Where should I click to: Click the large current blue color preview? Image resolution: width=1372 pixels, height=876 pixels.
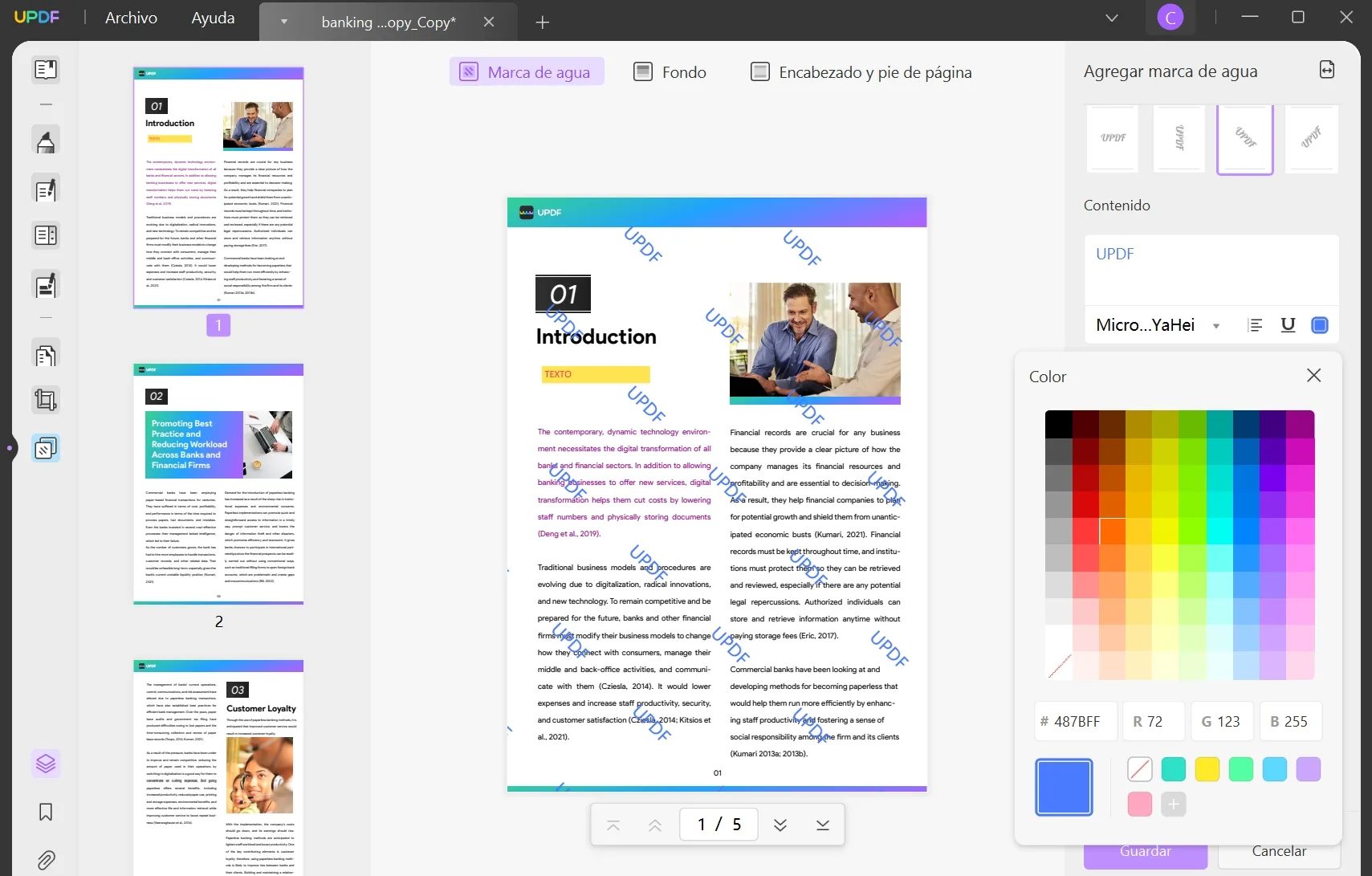click(1064, 787)
